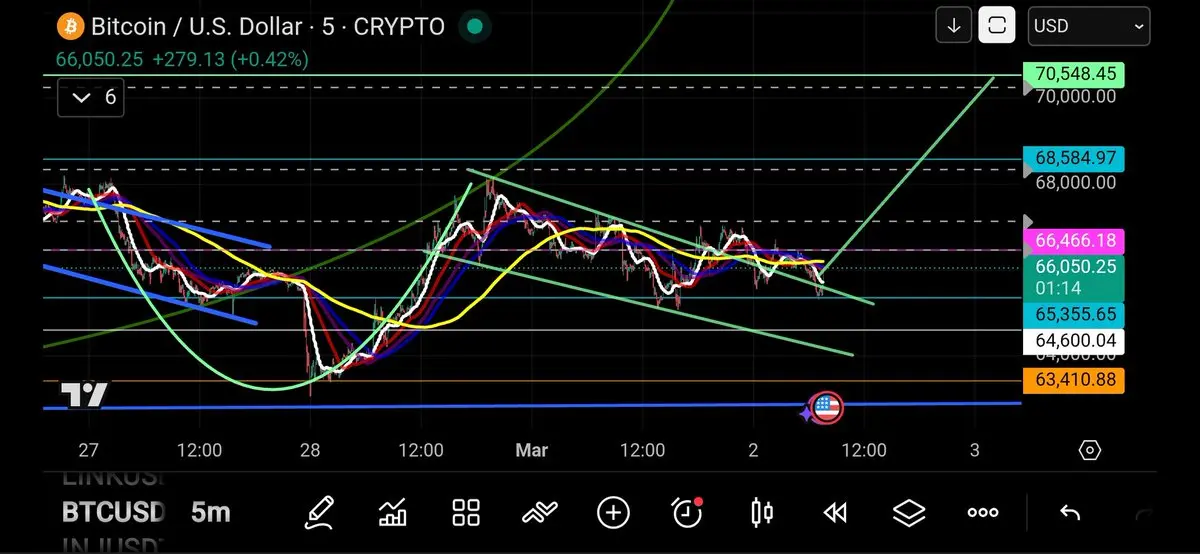Select the 63,410.88 orange price label
The height and width of the screenshot is (554, 1200).
pyautogui.click(x=1074, y=380)
